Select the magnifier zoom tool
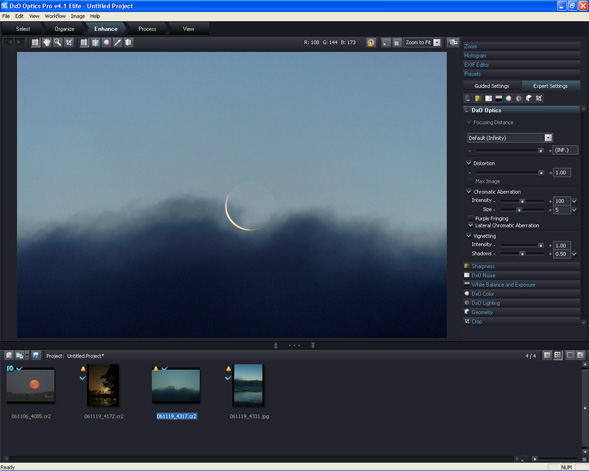 [x=58, y=42]
